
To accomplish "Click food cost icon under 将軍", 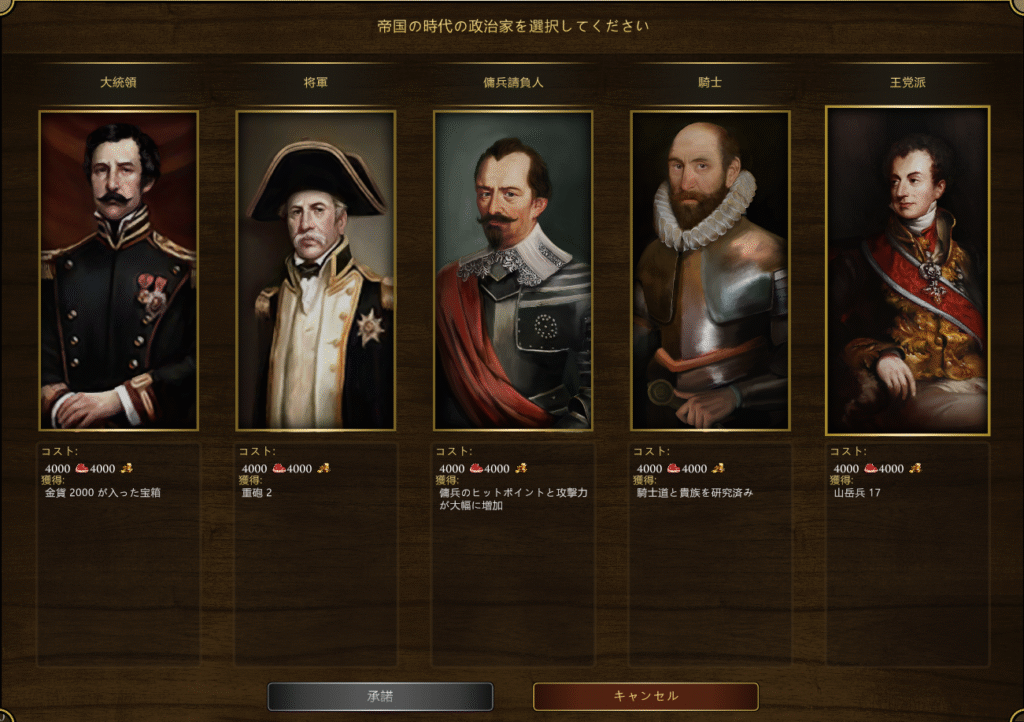I will tap(279, 468).
